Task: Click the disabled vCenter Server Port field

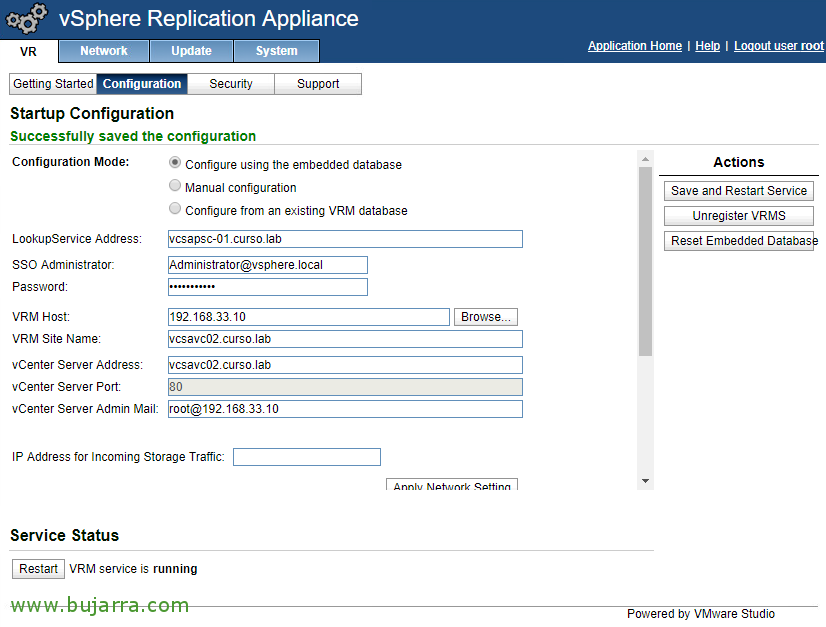Action: (x=345, y=387)
